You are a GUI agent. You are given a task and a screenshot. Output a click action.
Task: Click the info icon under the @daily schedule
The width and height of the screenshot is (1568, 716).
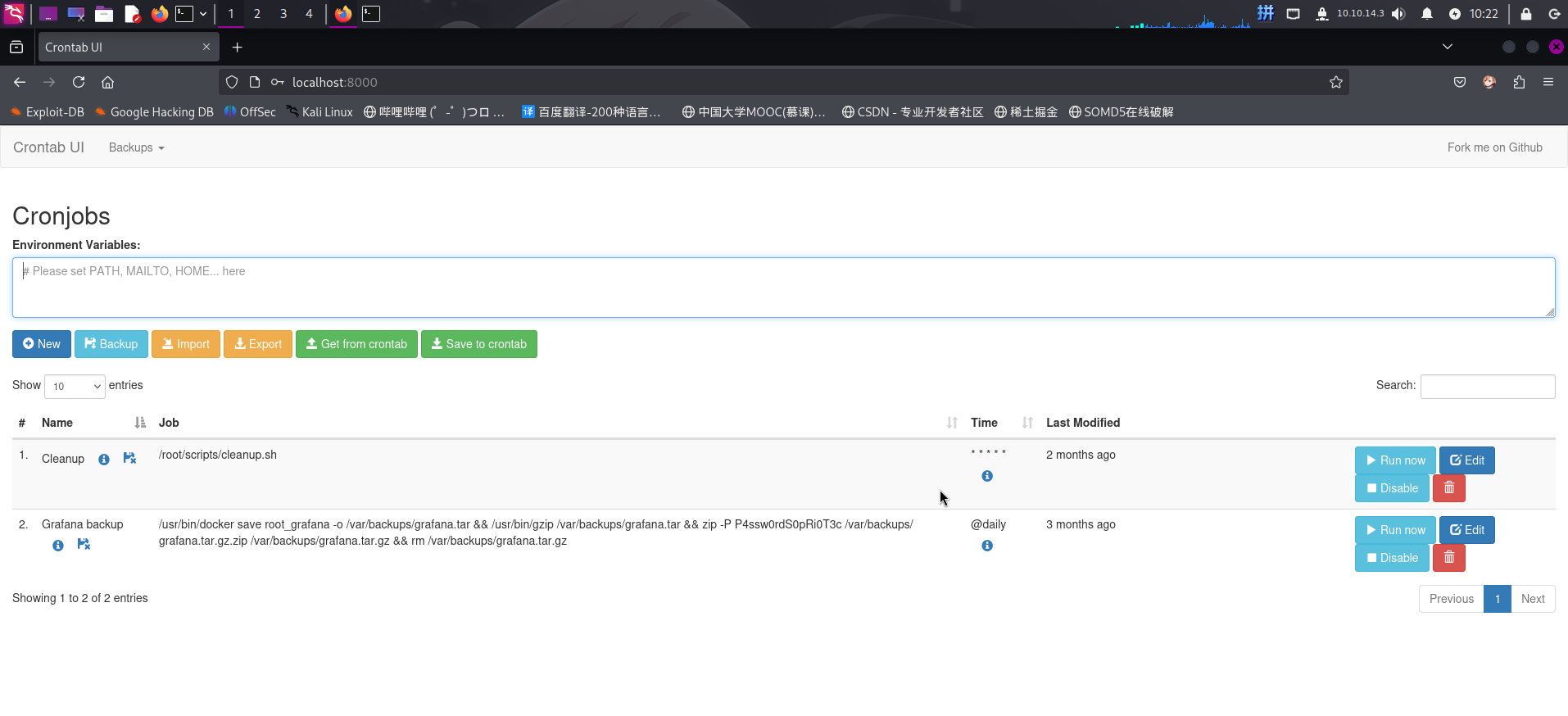pos(987,546)
